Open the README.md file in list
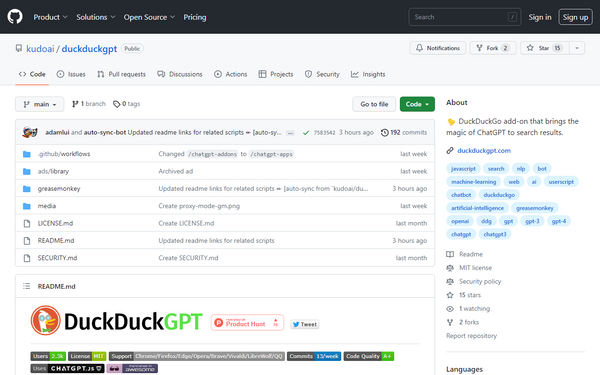Screen dimensions: 600x375 point(56,240)
